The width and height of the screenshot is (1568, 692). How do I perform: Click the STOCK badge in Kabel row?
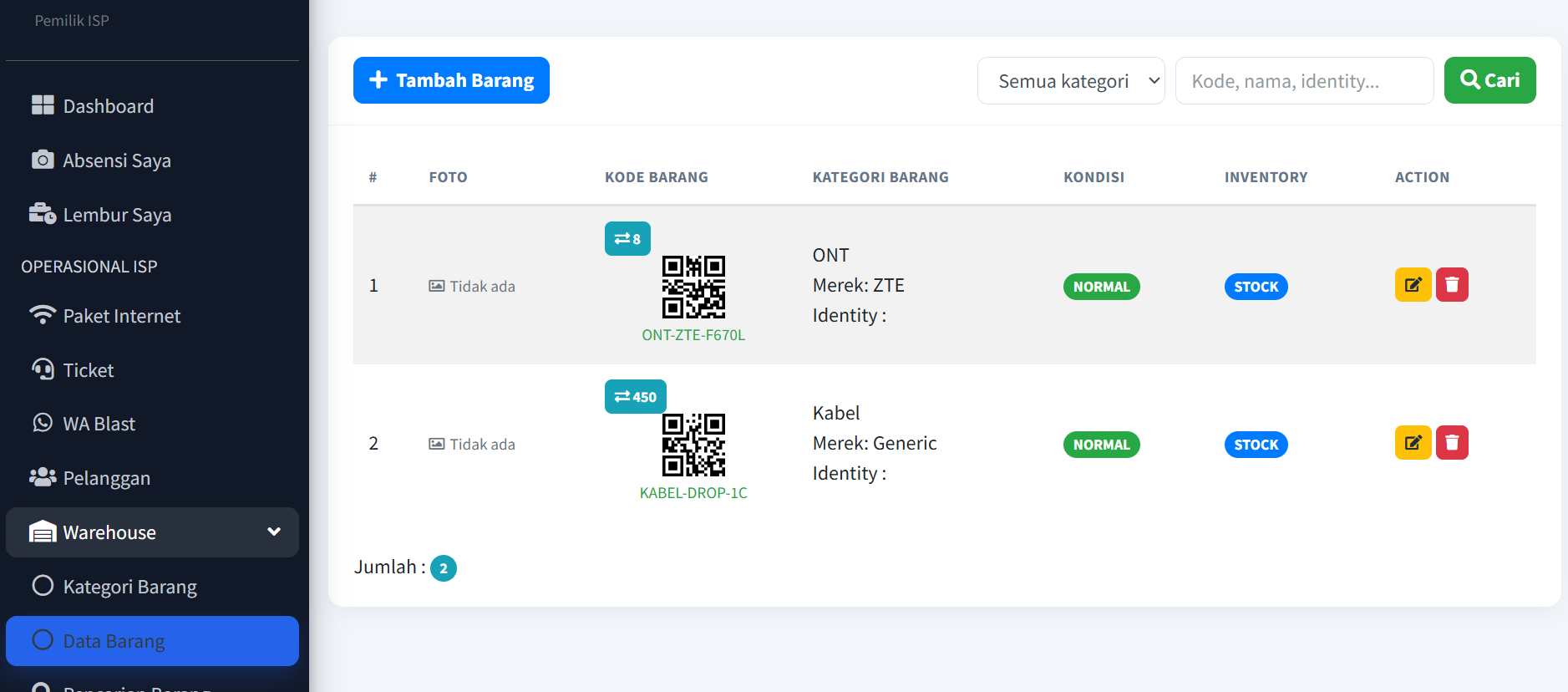coord(1256,445)
